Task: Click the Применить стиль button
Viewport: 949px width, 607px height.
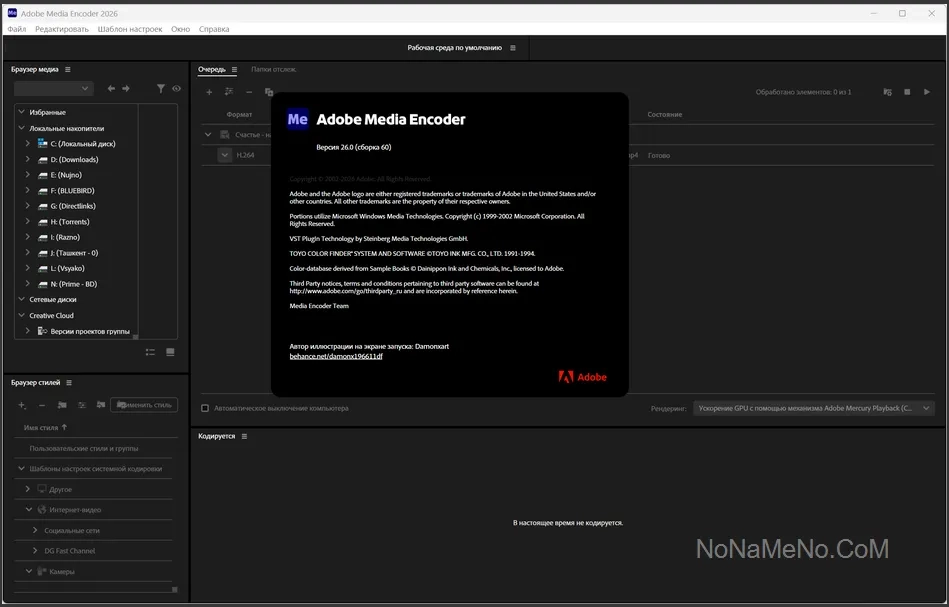Action: click(x=144, y=405)
